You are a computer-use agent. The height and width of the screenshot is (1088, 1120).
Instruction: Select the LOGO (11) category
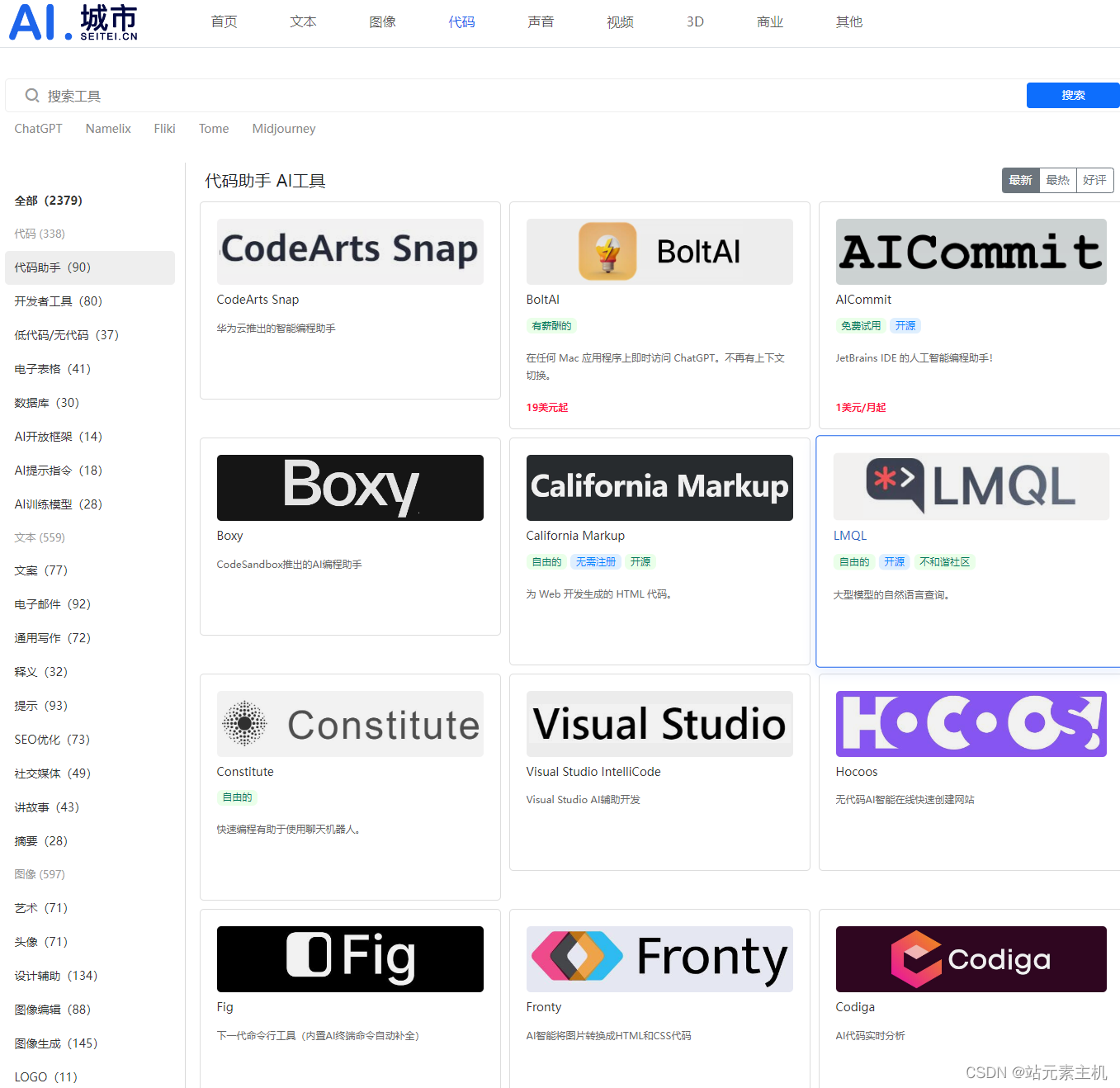pyautogui.click(x=45, y=1077)
